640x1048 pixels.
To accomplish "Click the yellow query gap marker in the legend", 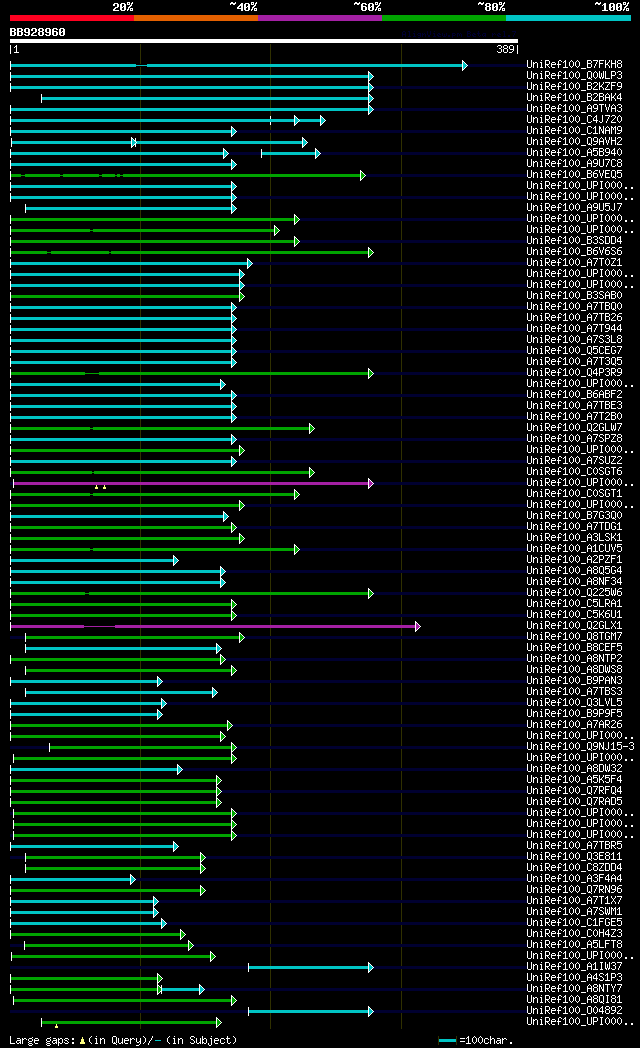I will click(x=82, y=1041).
